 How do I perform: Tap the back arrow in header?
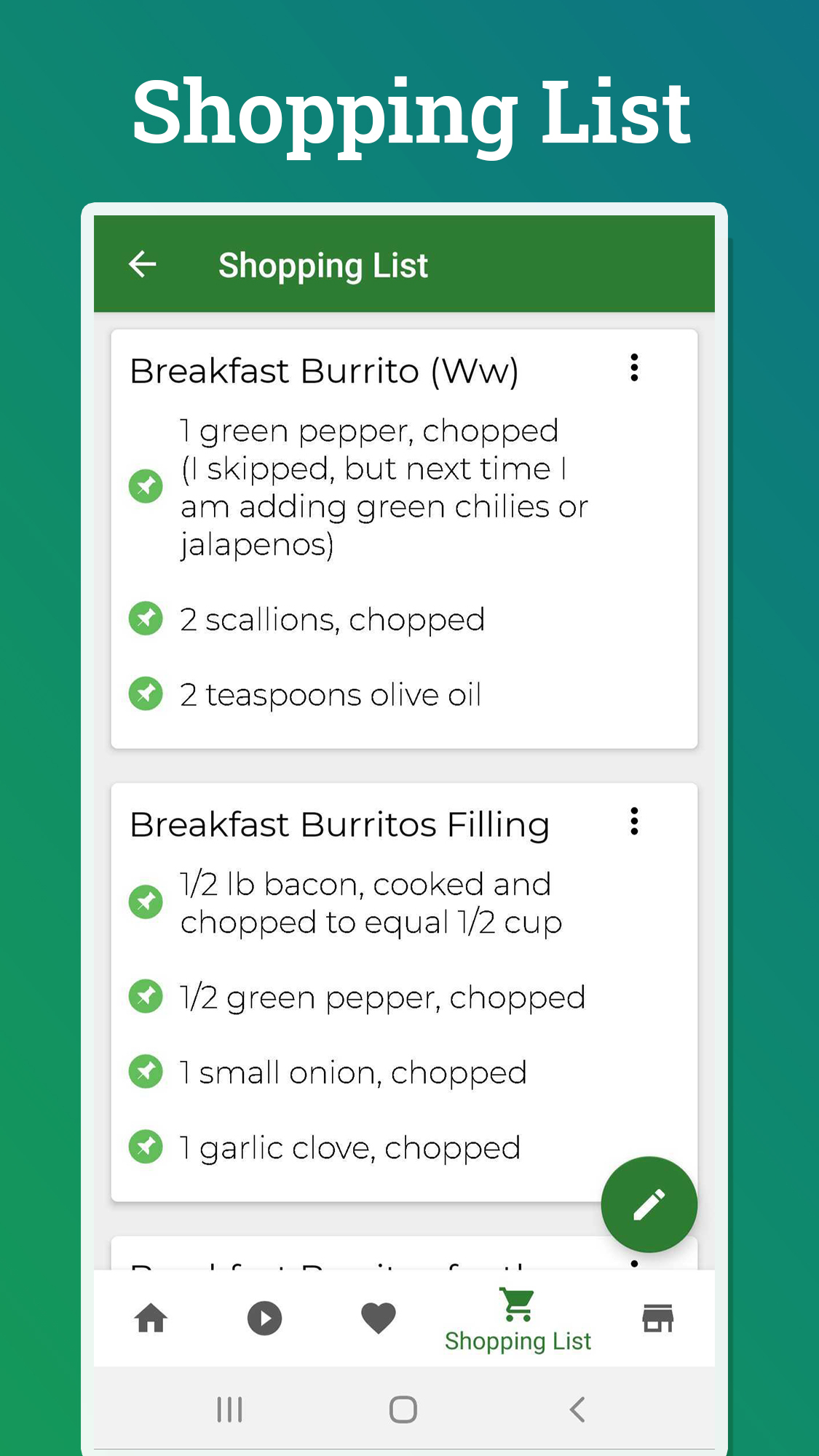pyautogui.click(x=143, y=263)
